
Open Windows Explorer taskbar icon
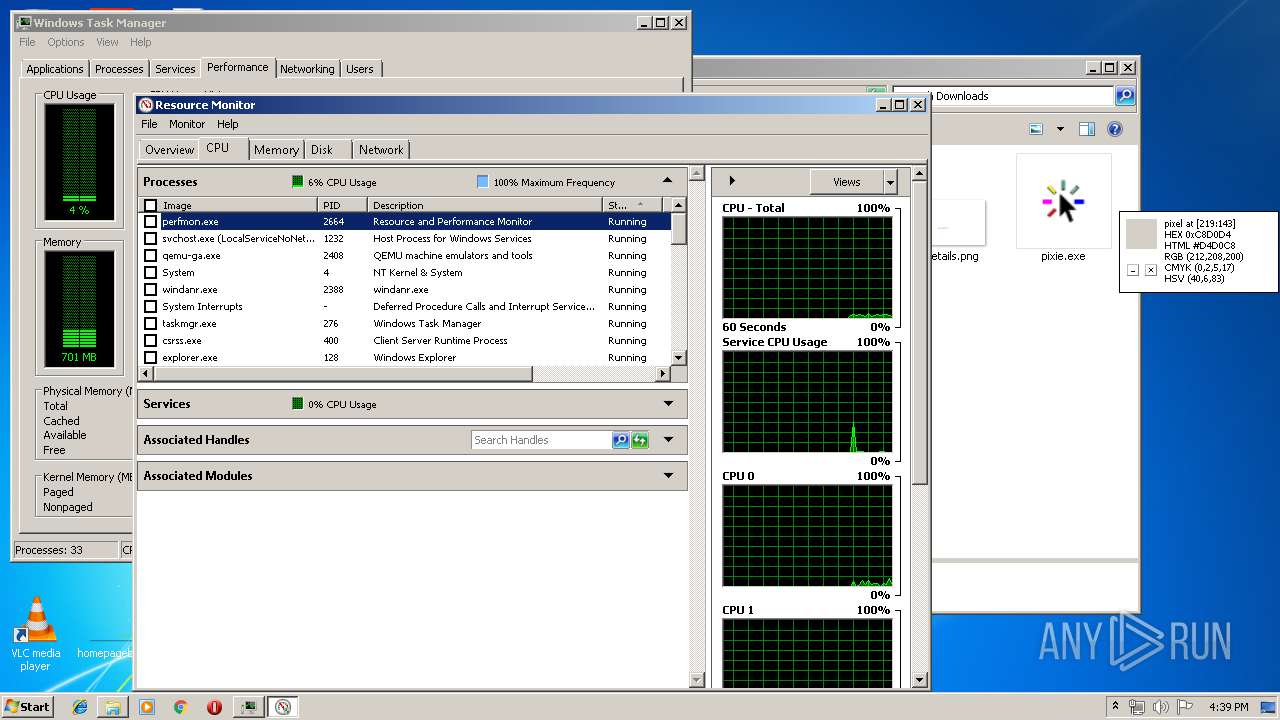(113, 707)
